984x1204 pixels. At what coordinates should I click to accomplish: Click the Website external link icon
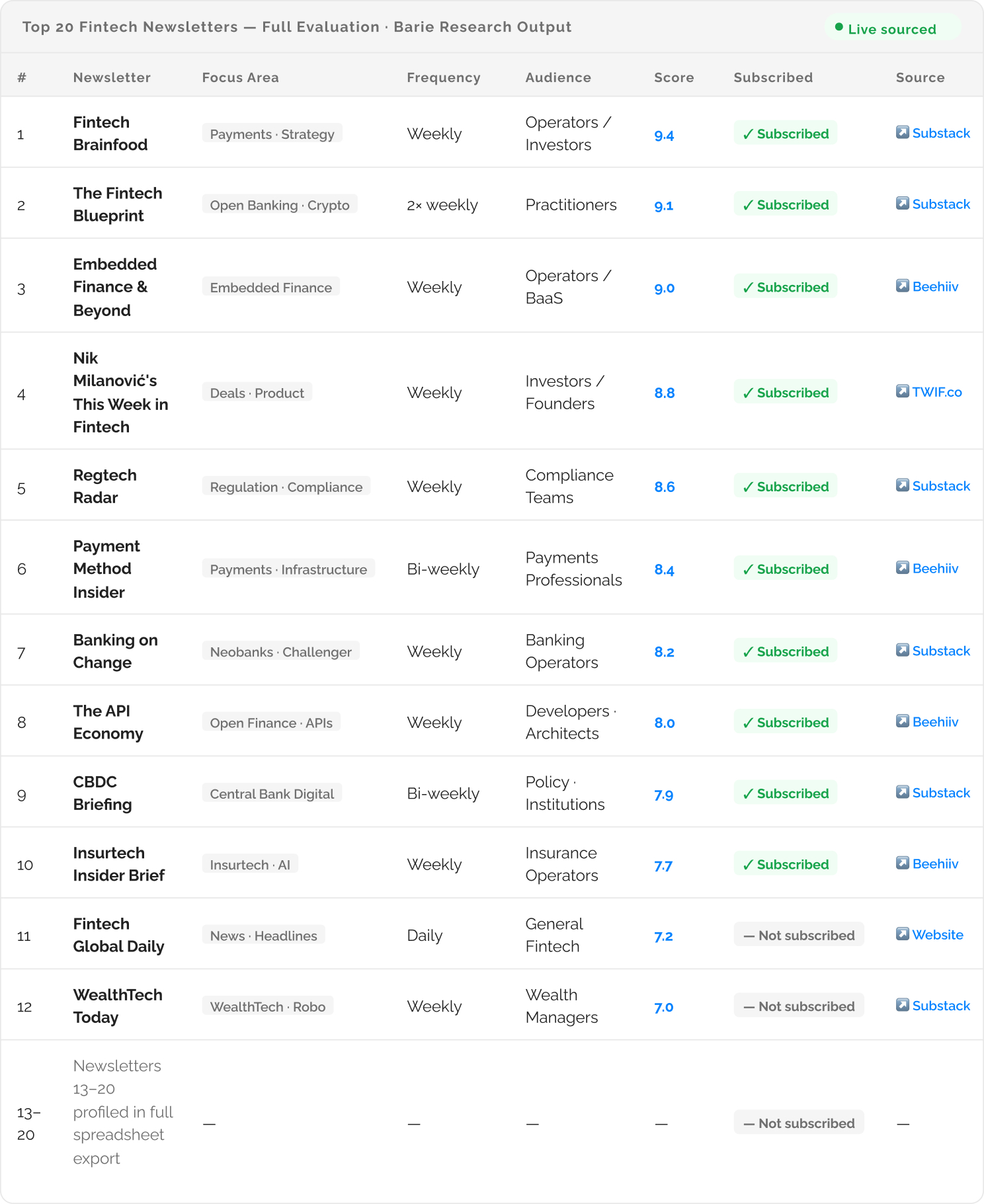[x=902, y=934]
